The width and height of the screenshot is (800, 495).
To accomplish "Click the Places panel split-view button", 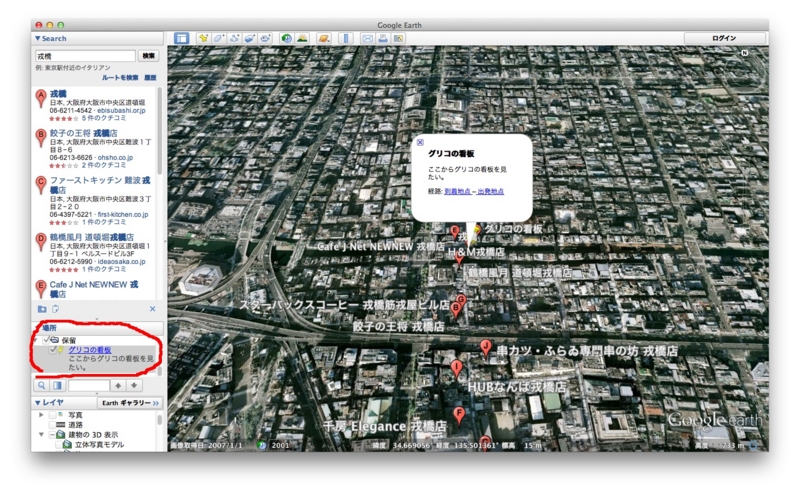I will point(57,386).
